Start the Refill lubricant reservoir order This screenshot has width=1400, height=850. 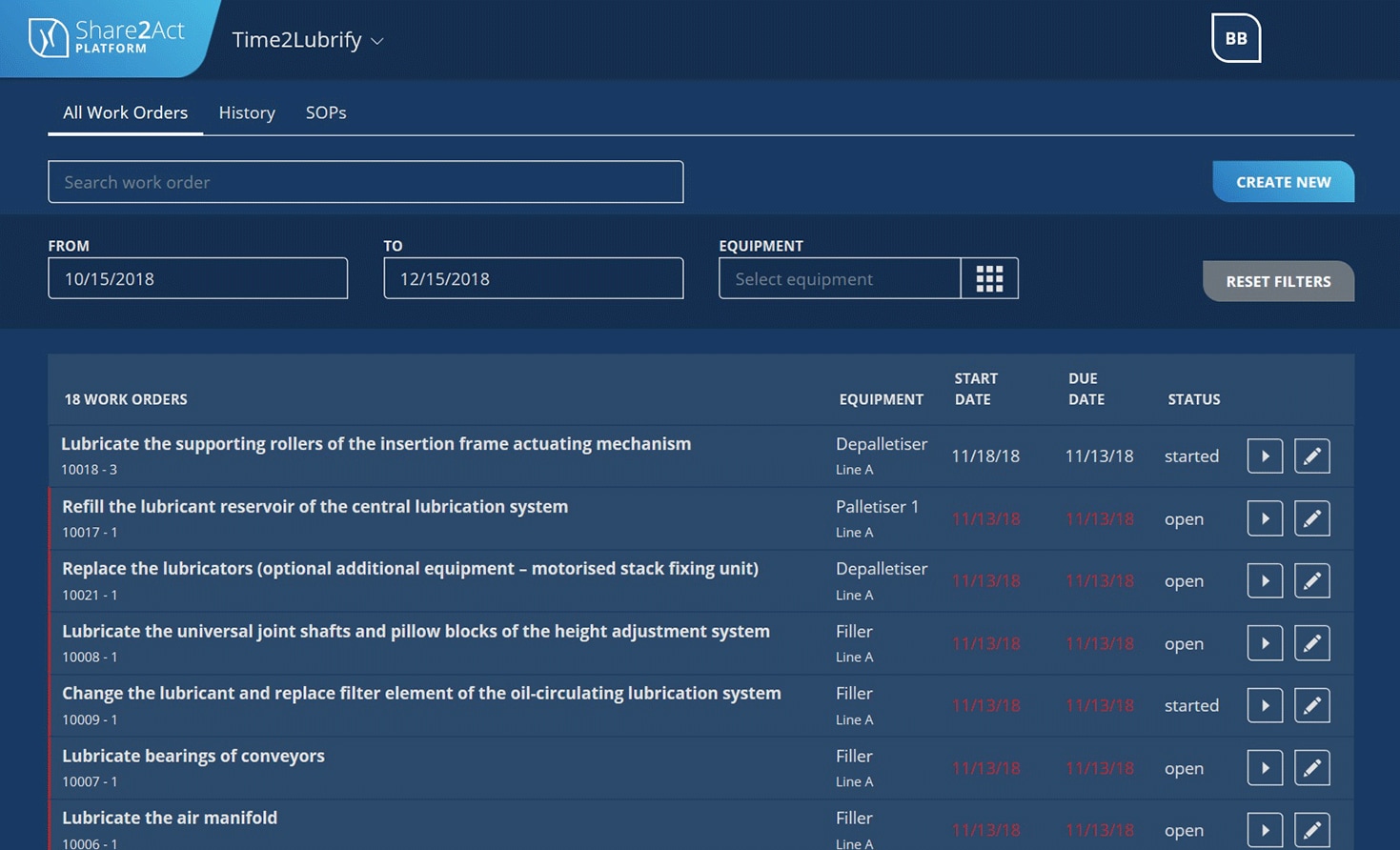(1265, 518)
